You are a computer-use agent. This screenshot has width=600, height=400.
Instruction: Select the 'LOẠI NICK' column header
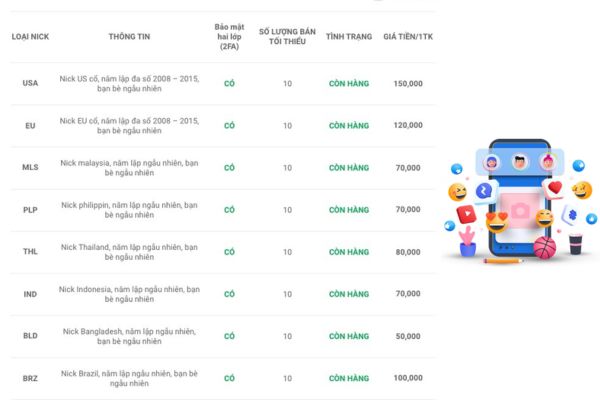(30, 37)
